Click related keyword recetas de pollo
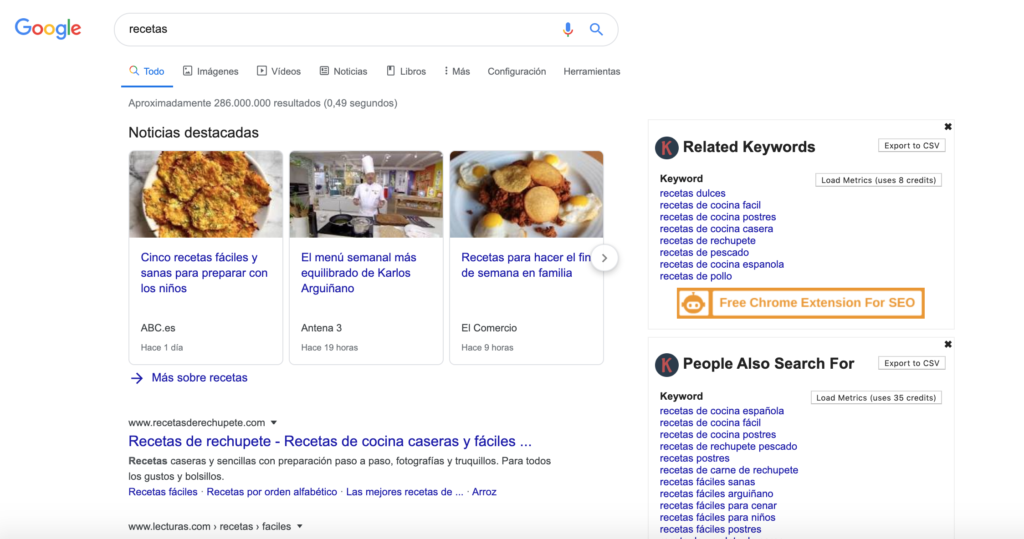The image size is (1024, 539). tap(696, 276)
